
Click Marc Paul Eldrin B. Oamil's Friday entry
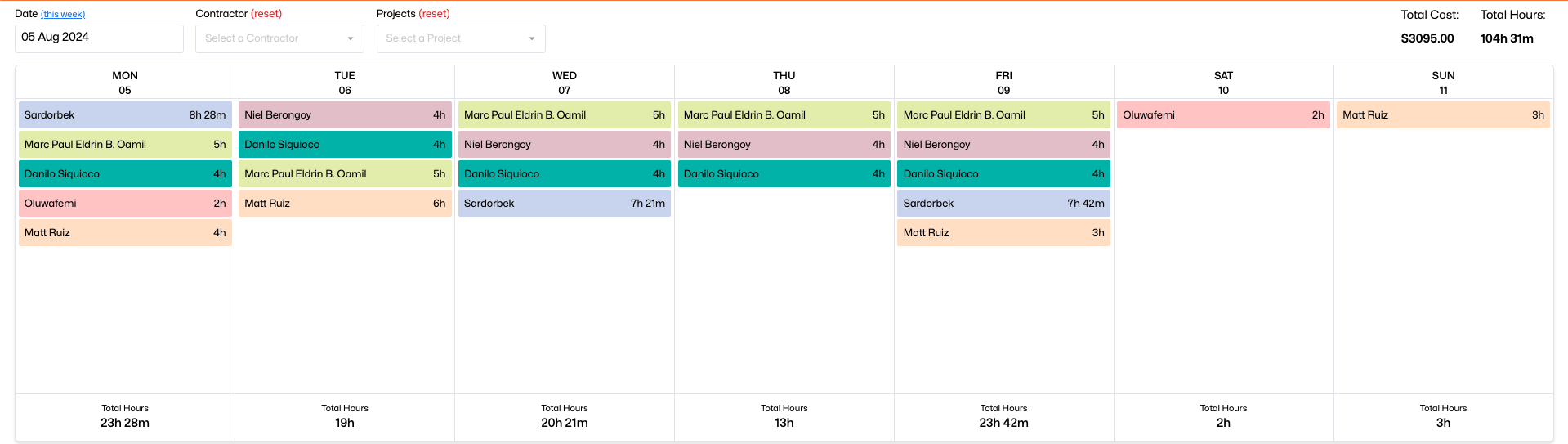1003,115
